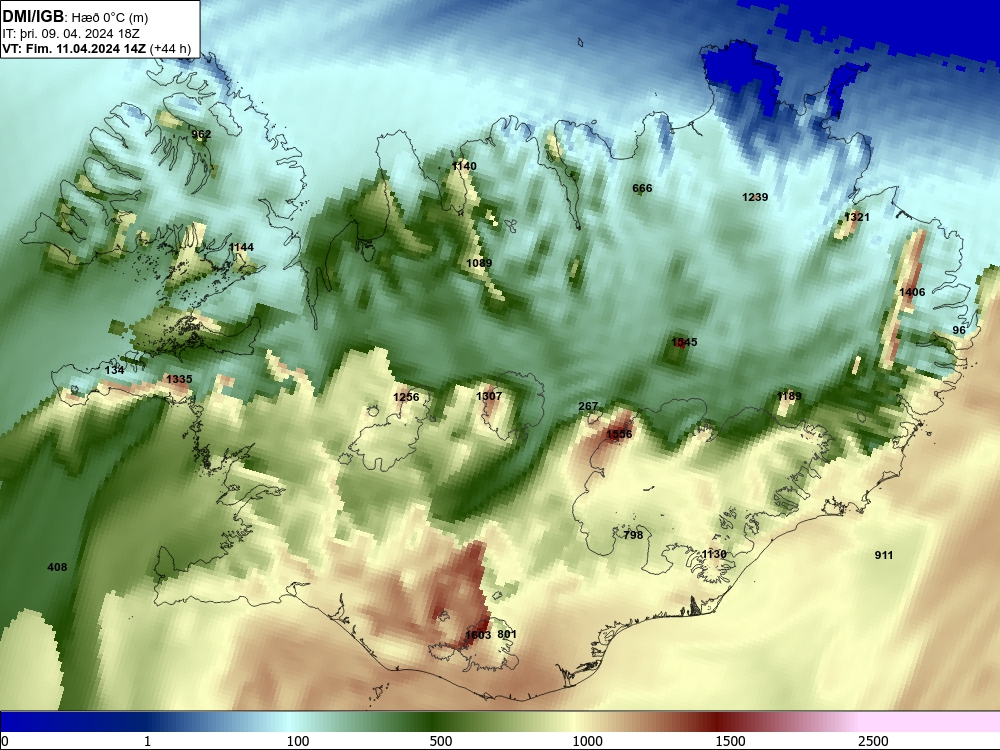Click the 100 label on the color scale

pos(298,741)
